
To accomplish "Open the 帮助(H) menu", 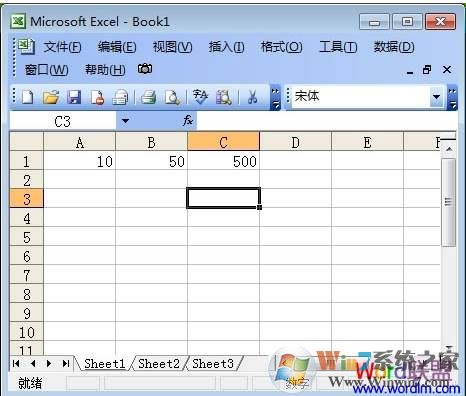I will tap(105, 70).
